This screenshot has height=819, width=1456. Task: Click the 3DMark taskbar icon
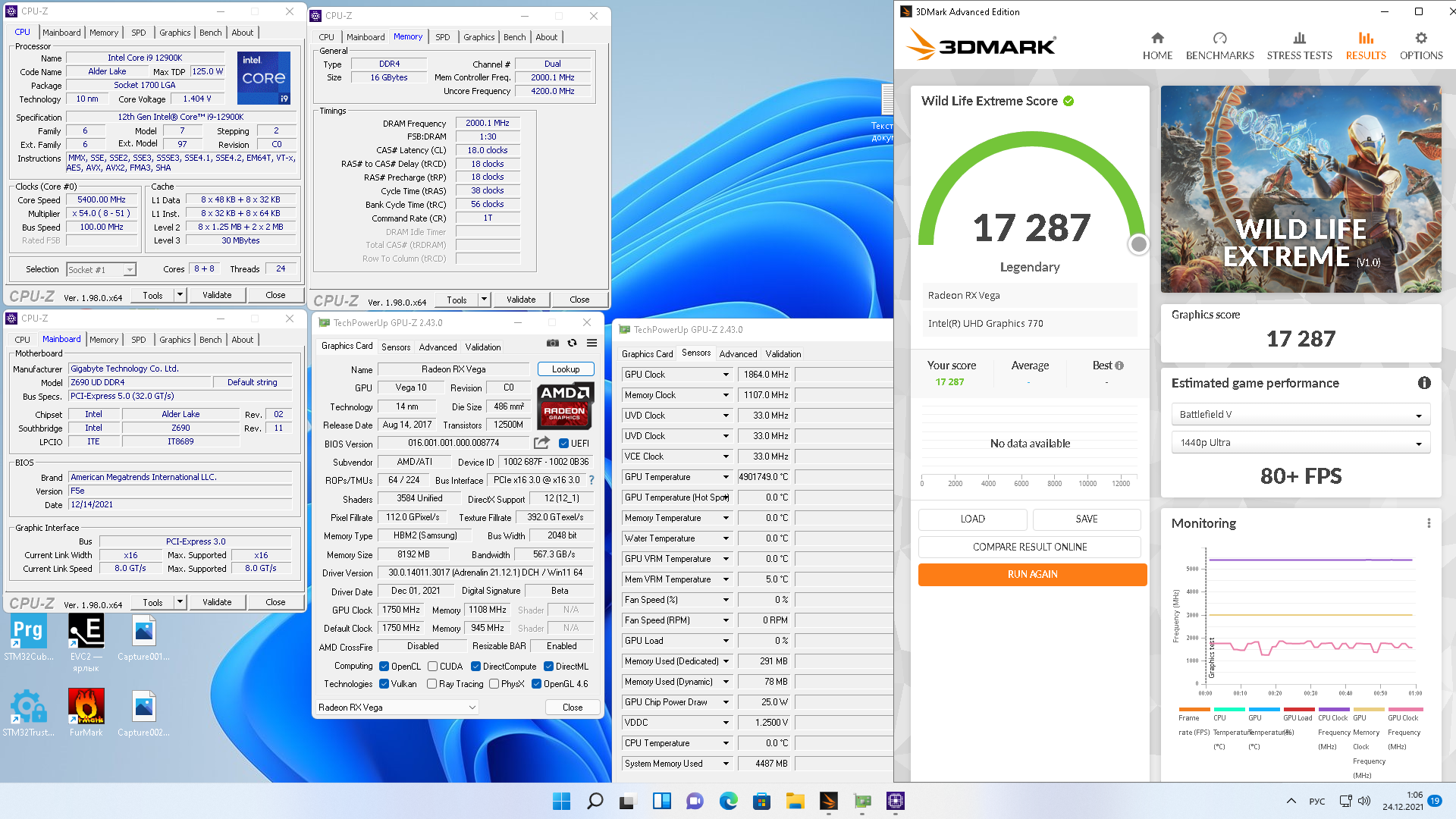[x=829, y=801]
